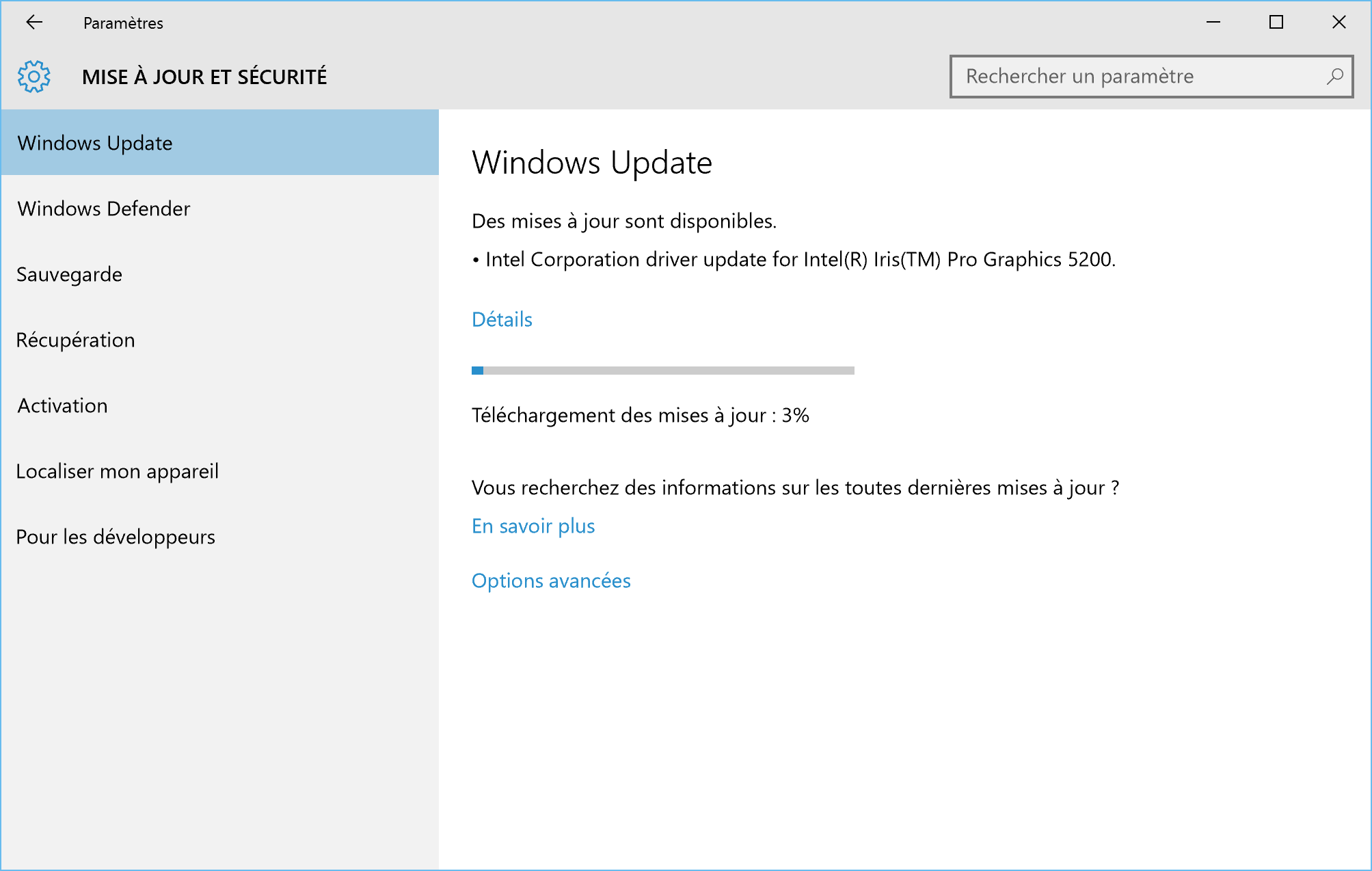Click 'Des mises à jour sont disponibles' text
The height and width of the screenshot is (871, 1372).
[624, 221]
